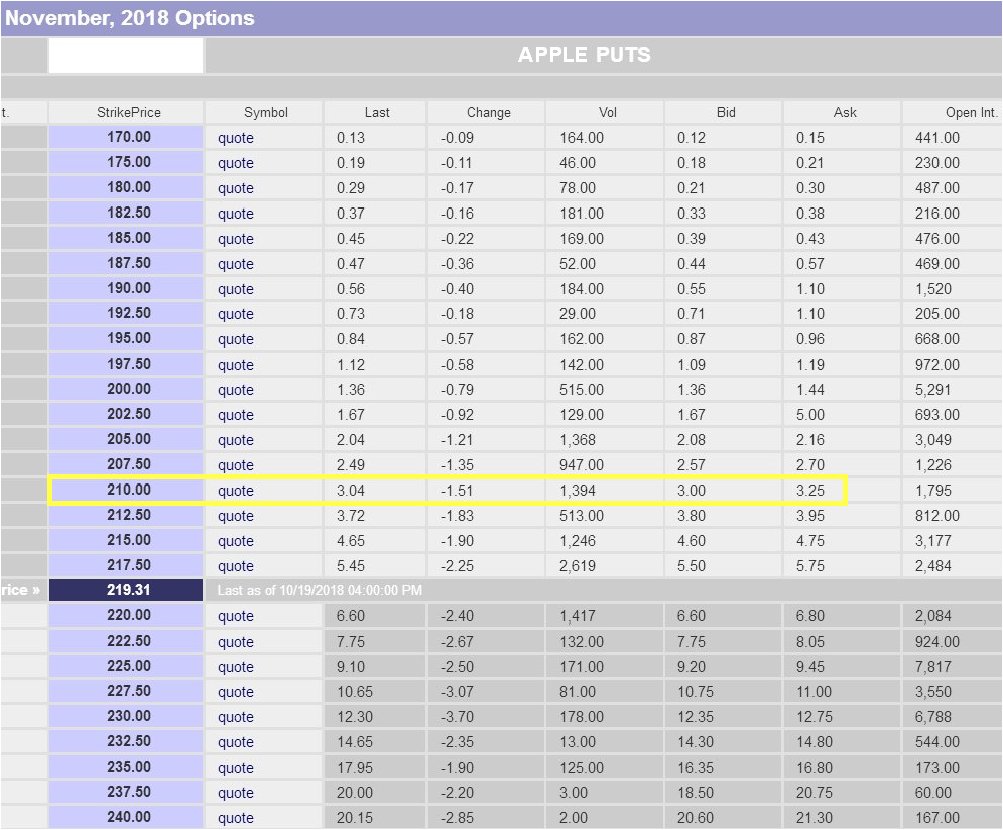Click the November, 2018 Options title
This screenshot has width=1003, height=830.
pos(130,18)
